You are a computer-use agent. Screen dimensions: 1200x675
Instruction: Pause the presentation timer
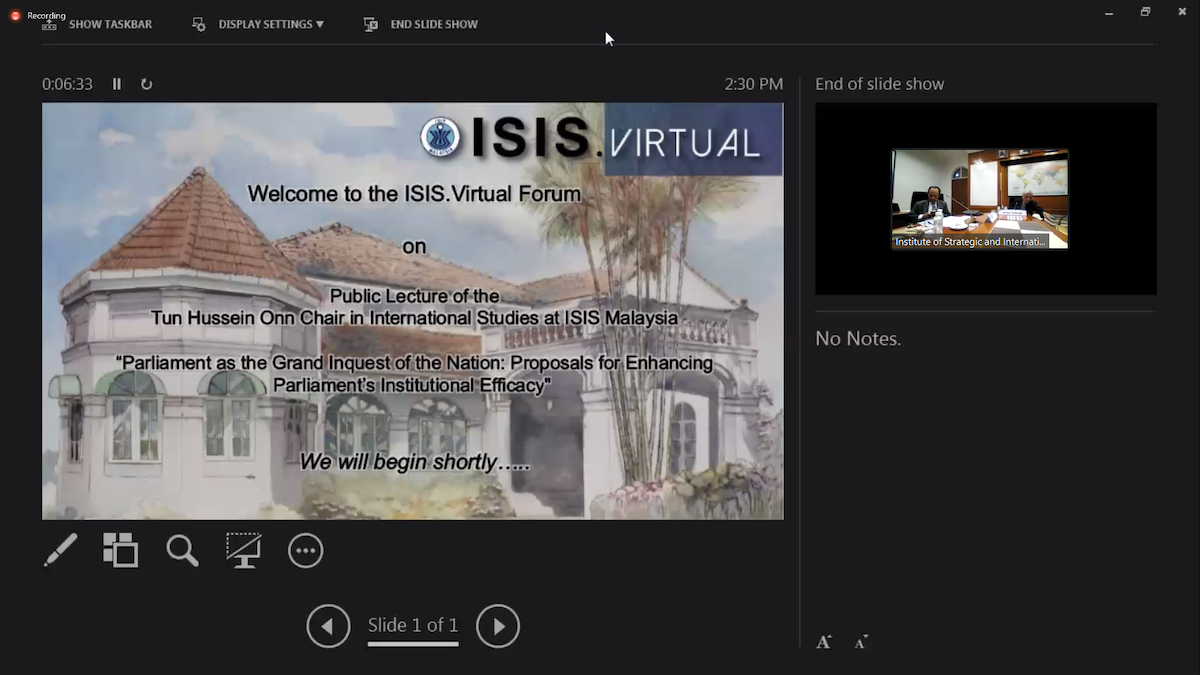pyautogui.click(x=117, y=84)
